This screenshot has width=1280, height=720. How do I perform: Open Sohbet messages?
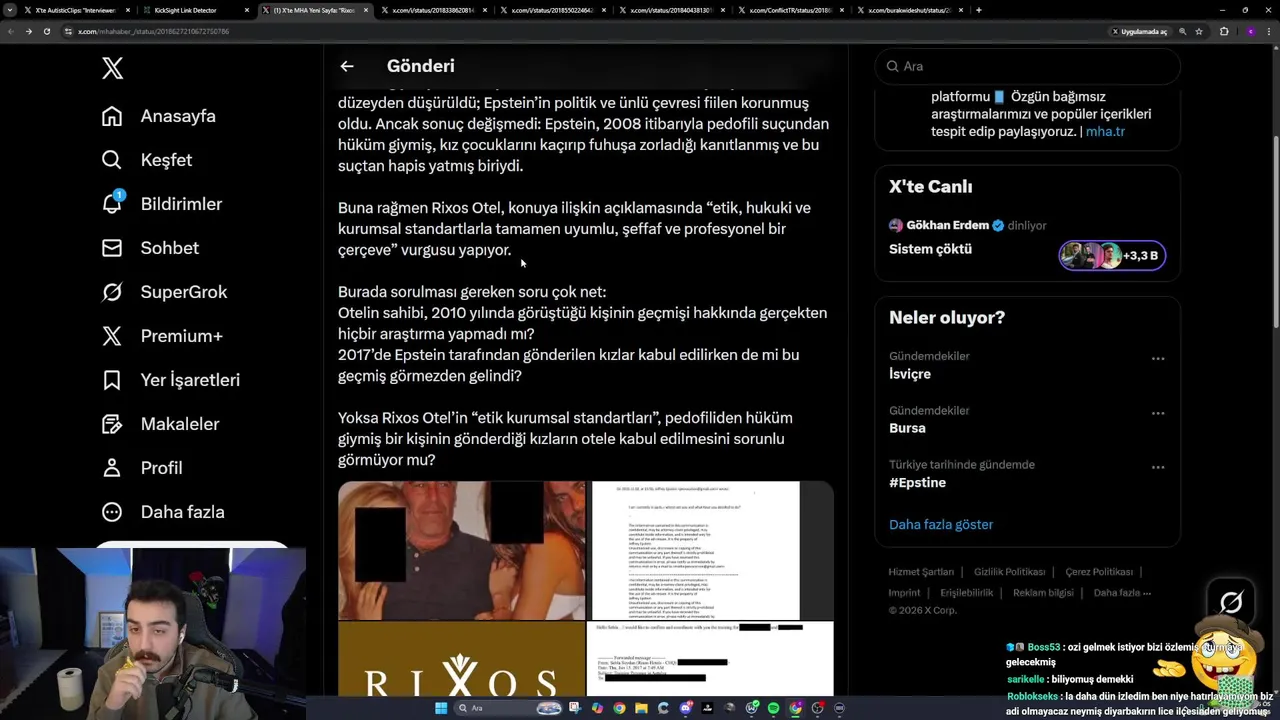point(150,248)
